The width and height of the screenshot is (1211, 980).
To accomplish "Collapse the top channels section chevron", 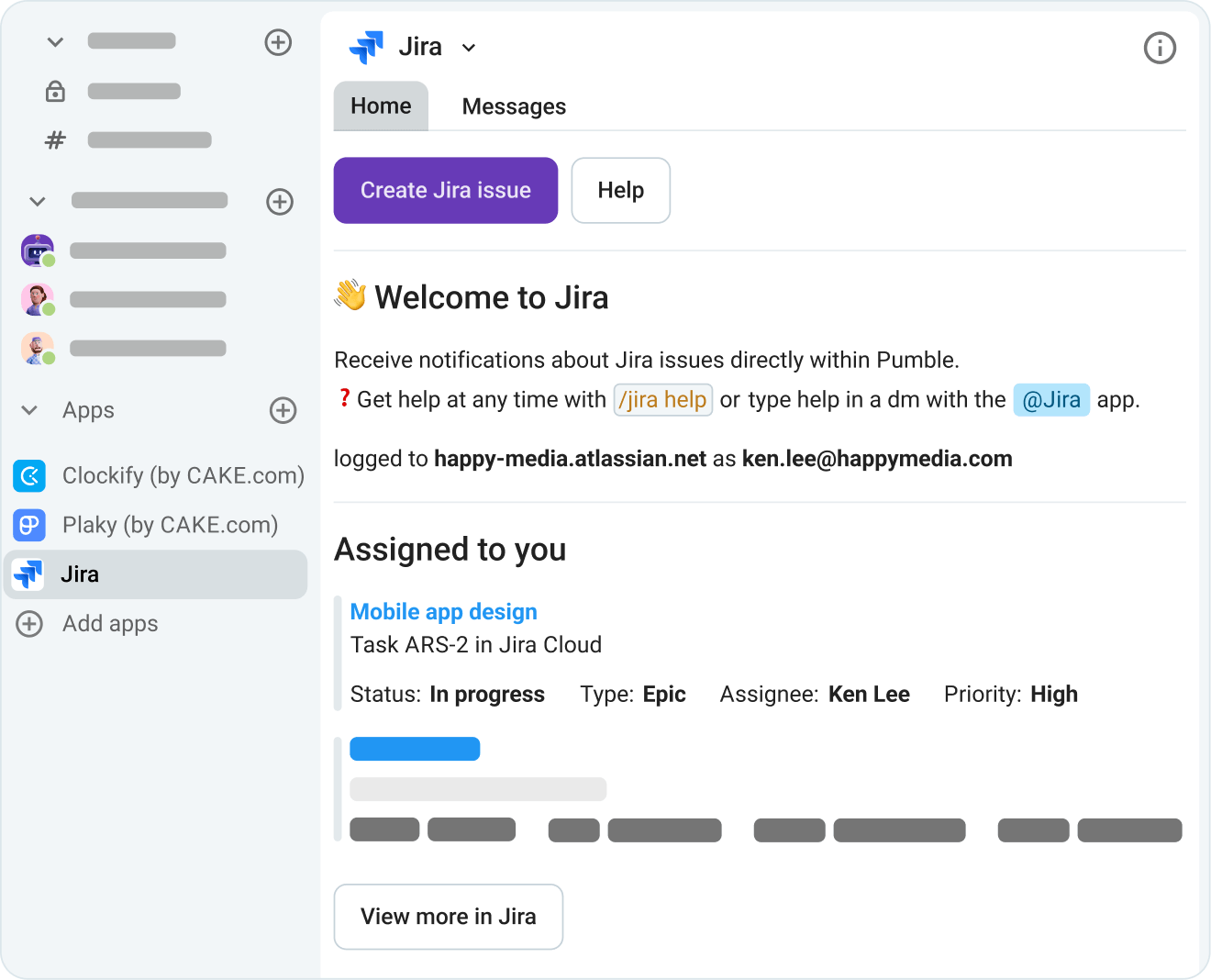I will (x=55, y=41).
